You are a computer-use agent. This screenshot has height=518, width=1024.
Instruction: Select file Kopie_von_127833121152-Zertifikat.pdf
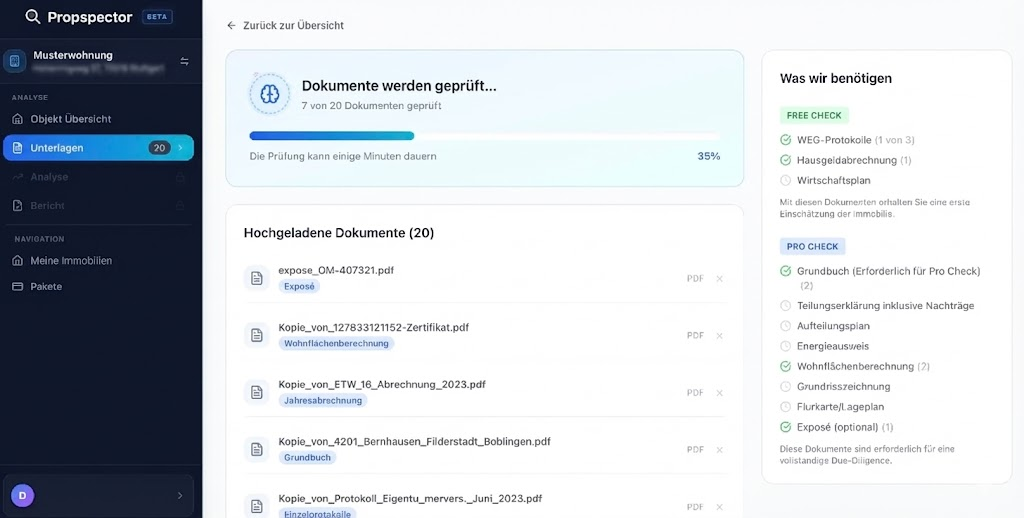pyautogui.click(x=374, y=327)
